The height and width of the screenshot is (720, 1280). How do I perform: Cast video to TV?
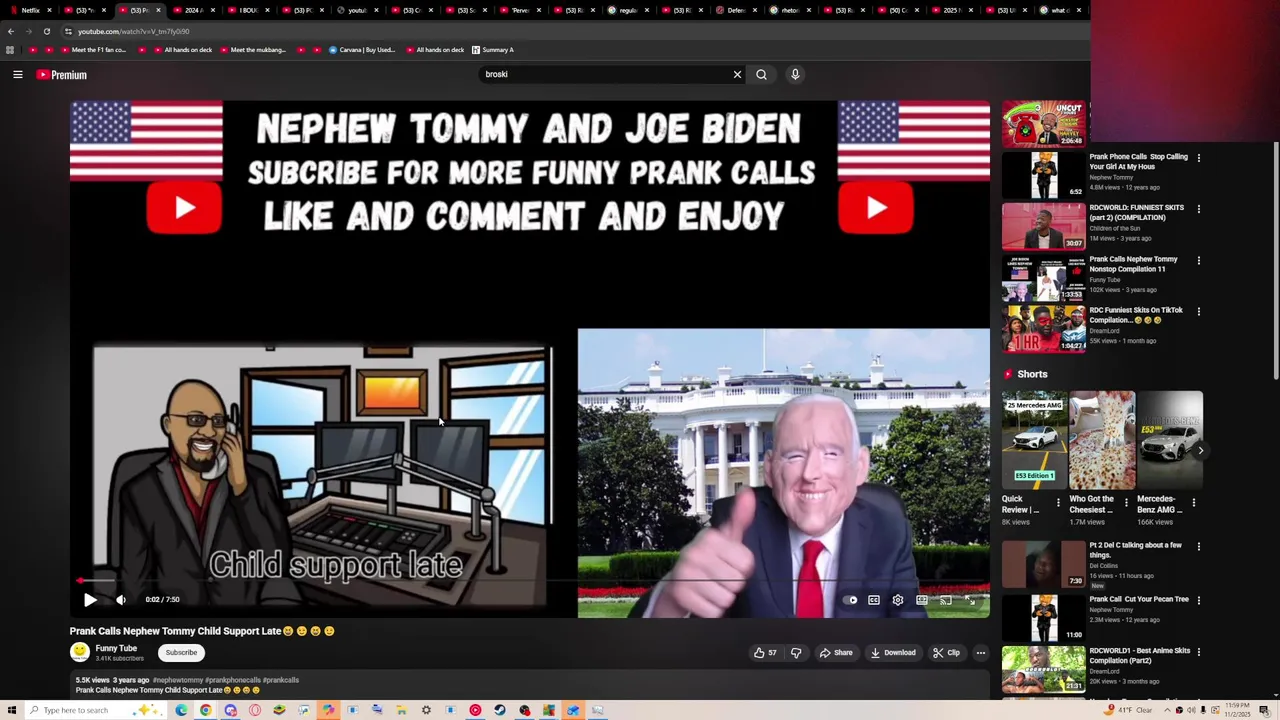(946, 600)
